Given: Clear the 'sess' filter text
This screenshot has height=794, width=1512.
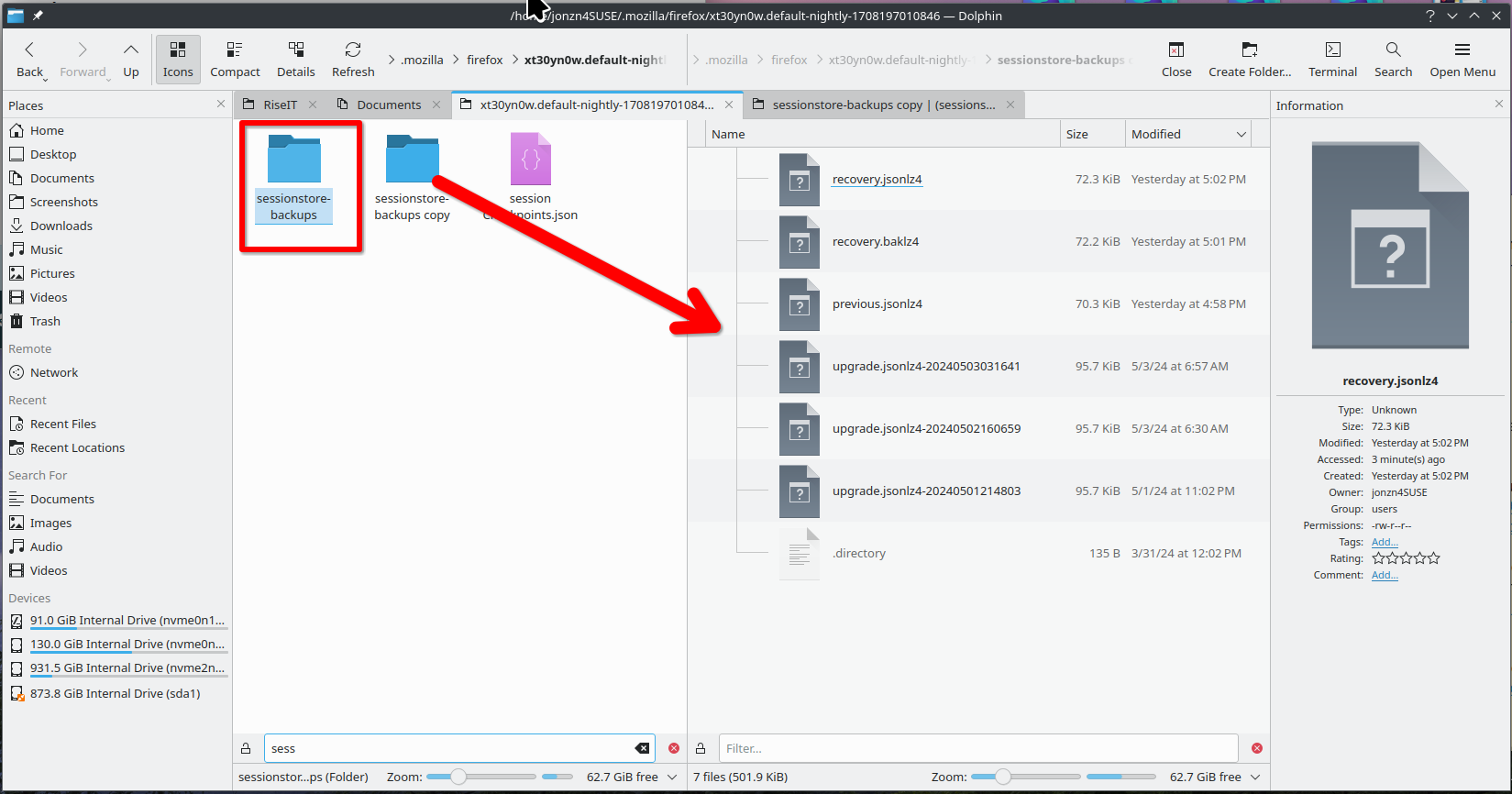Looking at the screenshot, I should point(643,748).
